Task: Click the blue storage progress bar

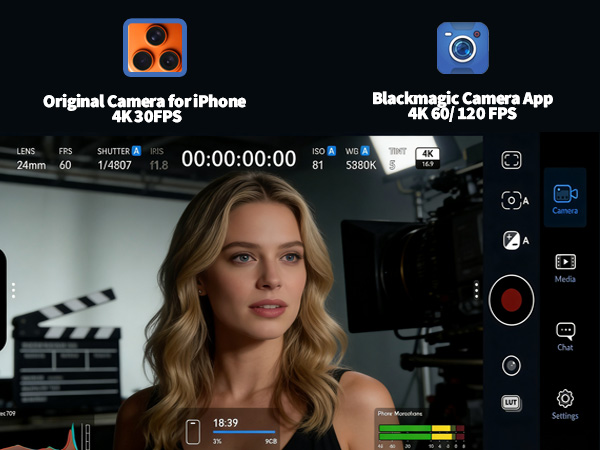Action: tap(244, 432)
